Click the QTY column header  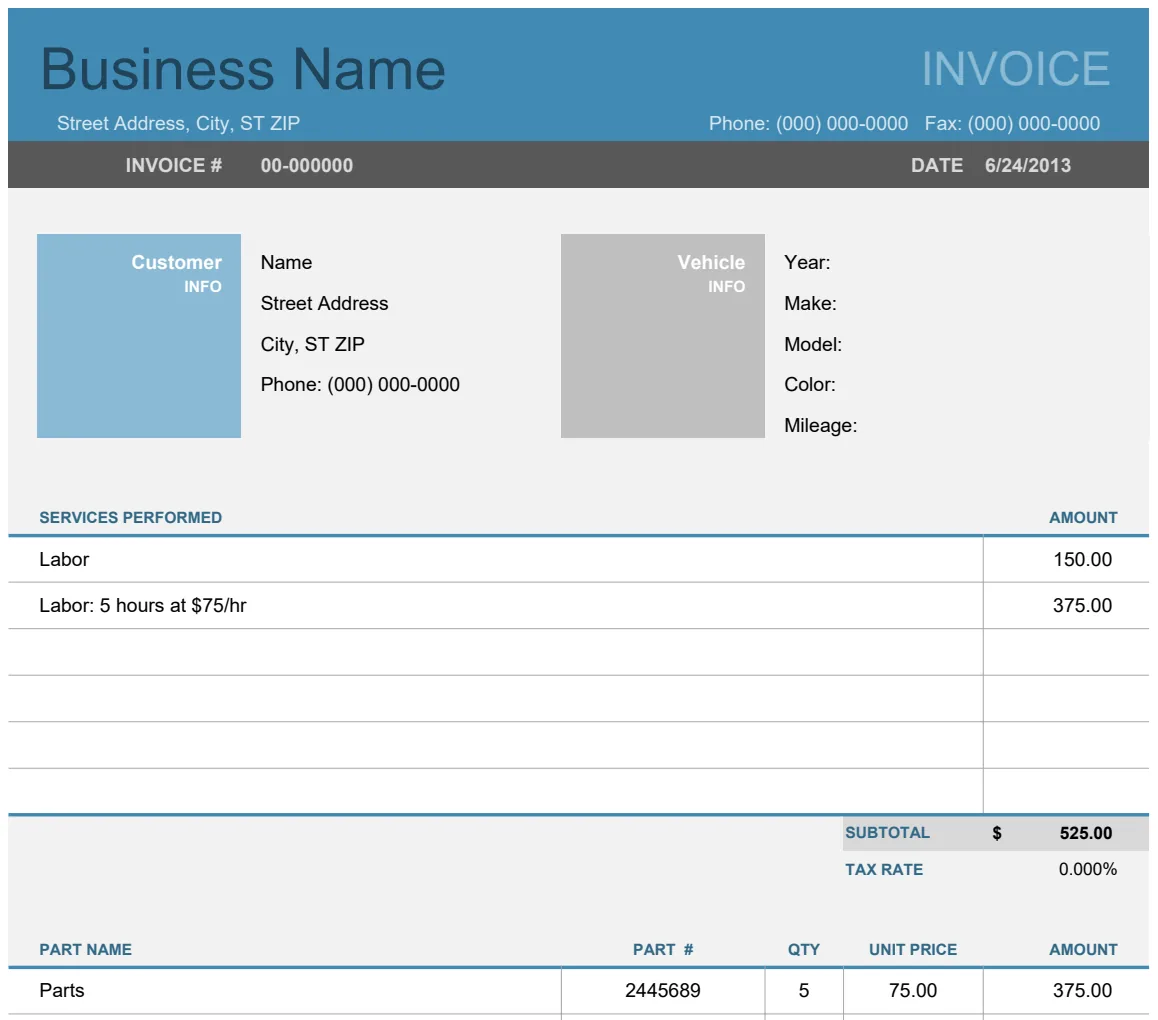pos(804,950)
